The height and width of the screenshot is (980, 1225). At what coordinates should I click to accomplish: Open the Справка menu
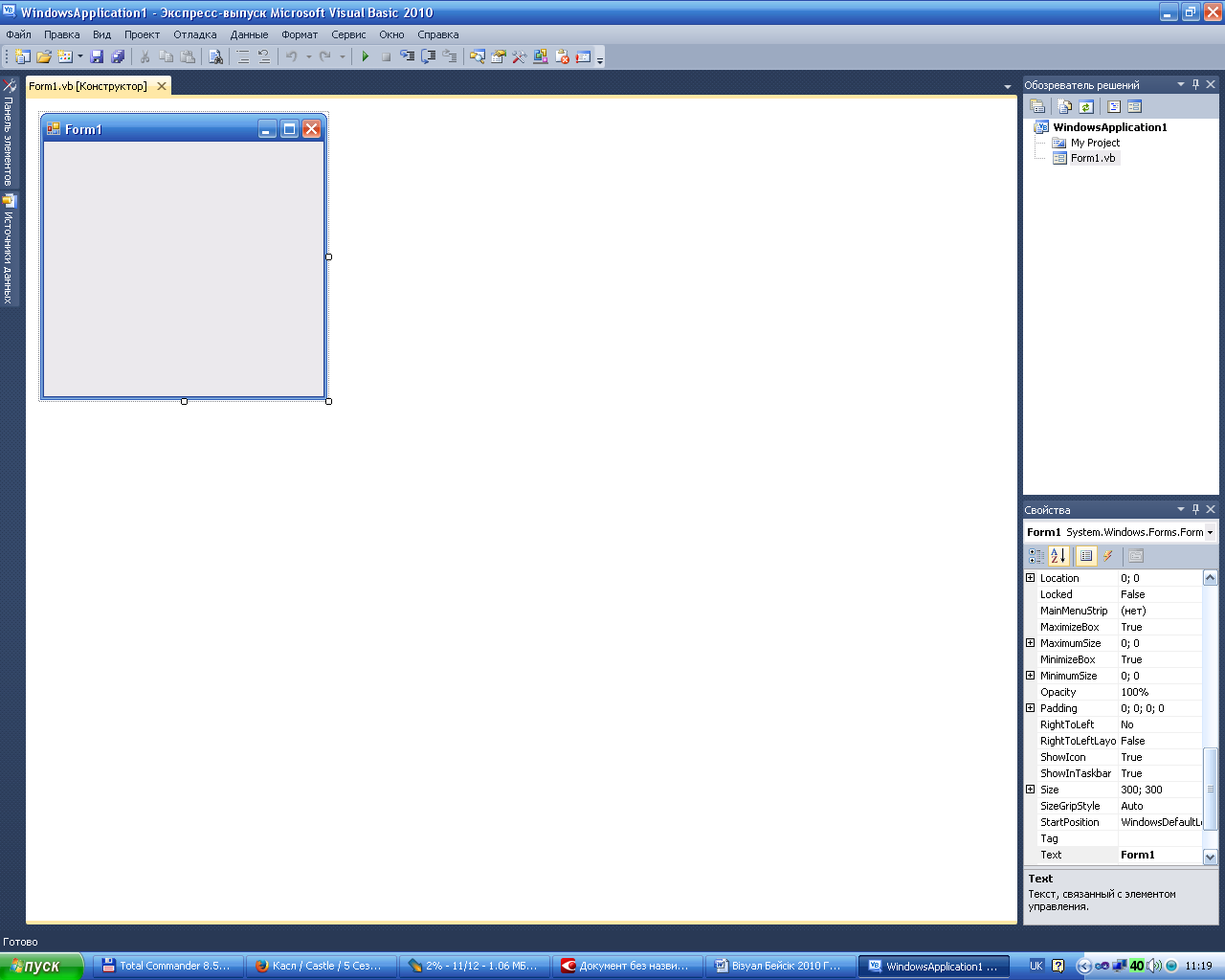438,34
